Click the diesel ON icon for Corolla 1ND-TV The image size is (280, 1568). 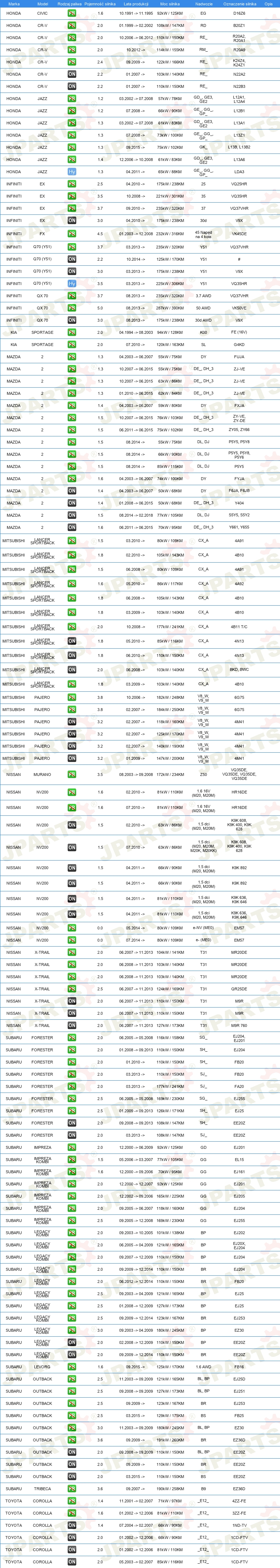(72, 1525)
